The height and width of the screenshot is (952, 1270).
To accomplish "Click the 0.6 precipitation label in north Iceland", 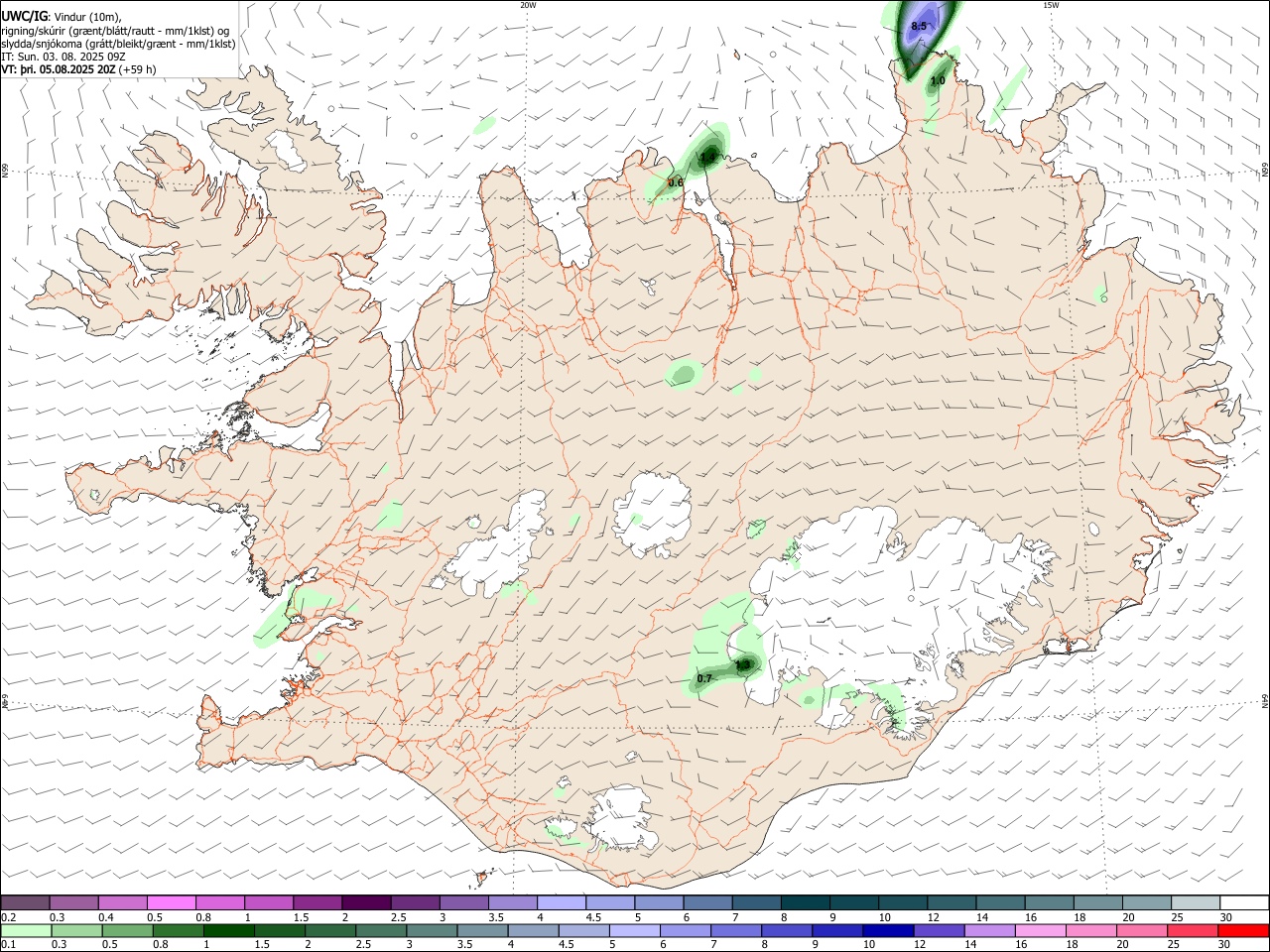I will coord(676,182).
